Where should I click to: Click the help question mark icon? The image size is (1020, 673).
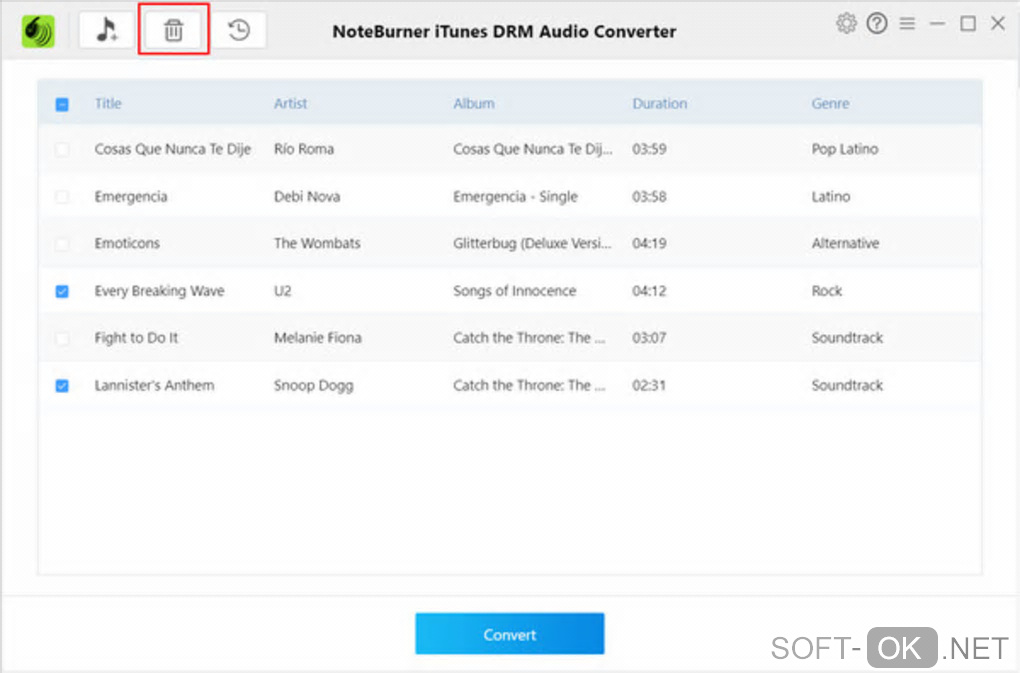(877, 23)
